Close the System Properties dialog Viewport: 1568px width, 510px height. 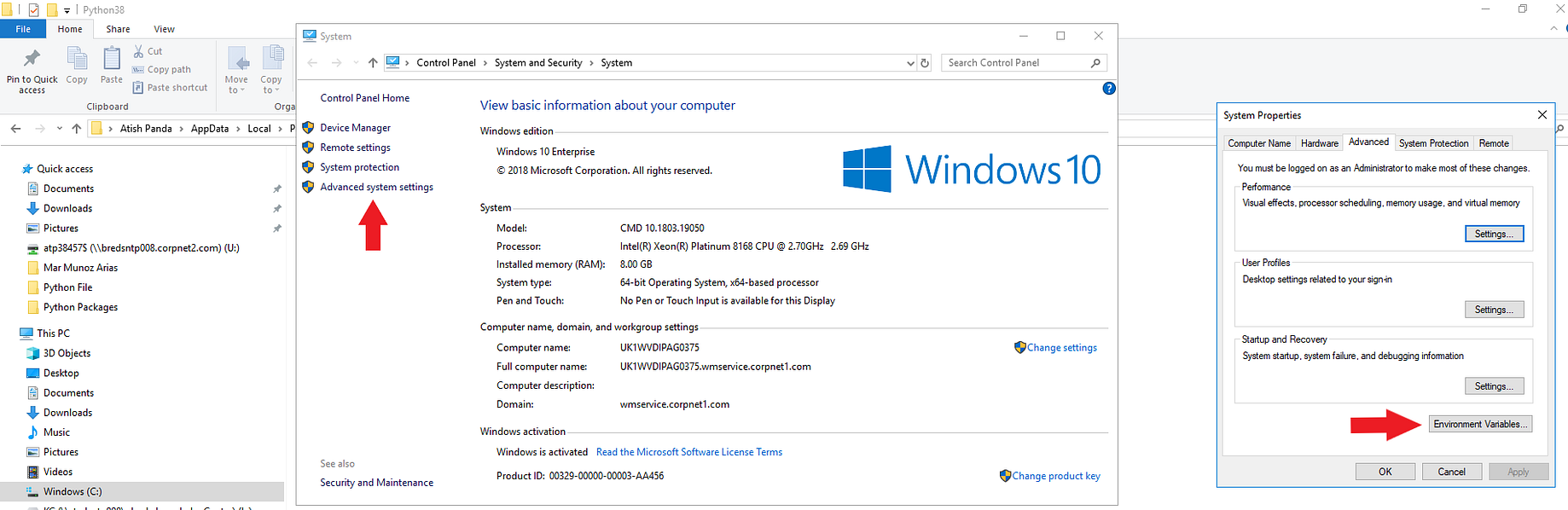[1542, 115]
